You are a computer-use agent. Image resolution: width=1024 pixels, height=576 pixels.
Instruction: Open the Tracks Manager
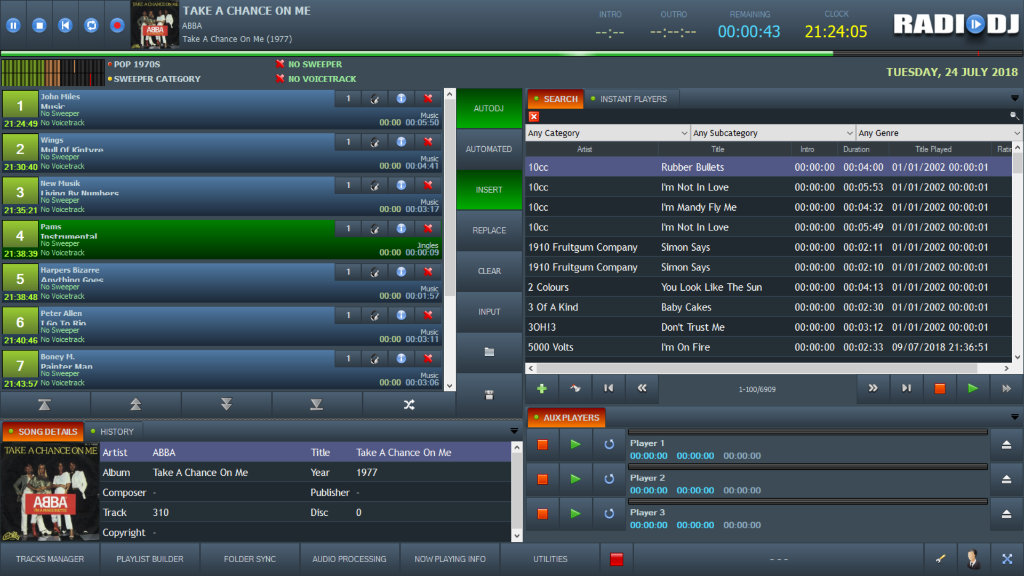pyautogui.click(x=50, y=559)
